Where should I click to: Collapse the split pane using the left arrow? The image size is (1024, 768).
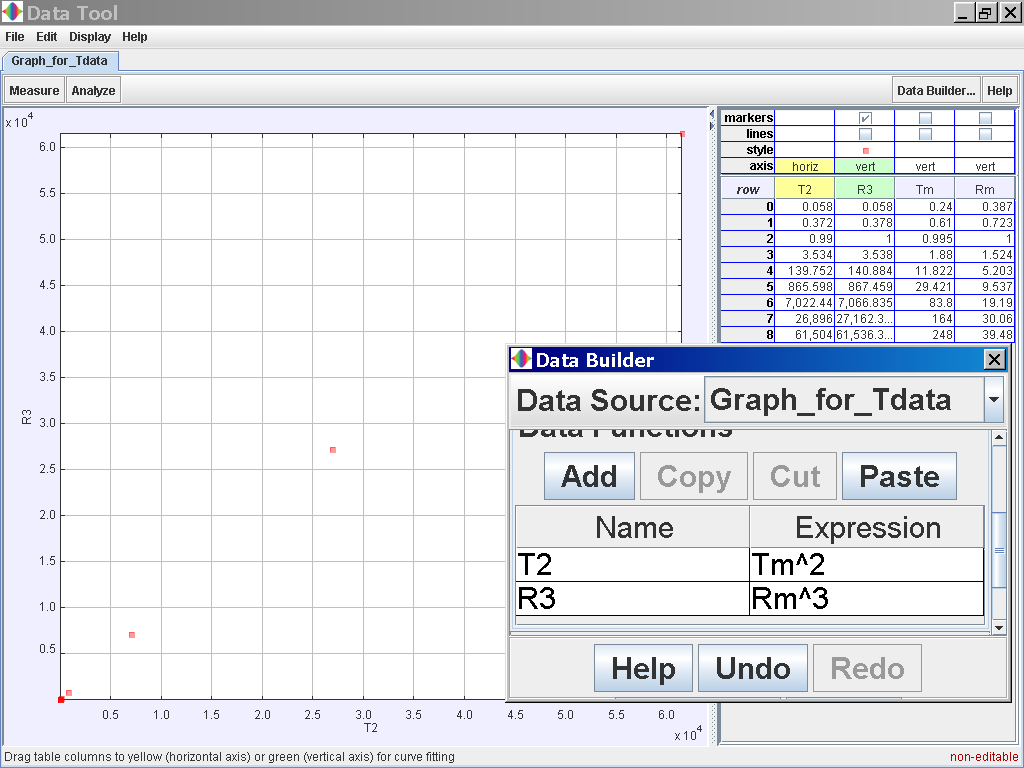point(712,113)
